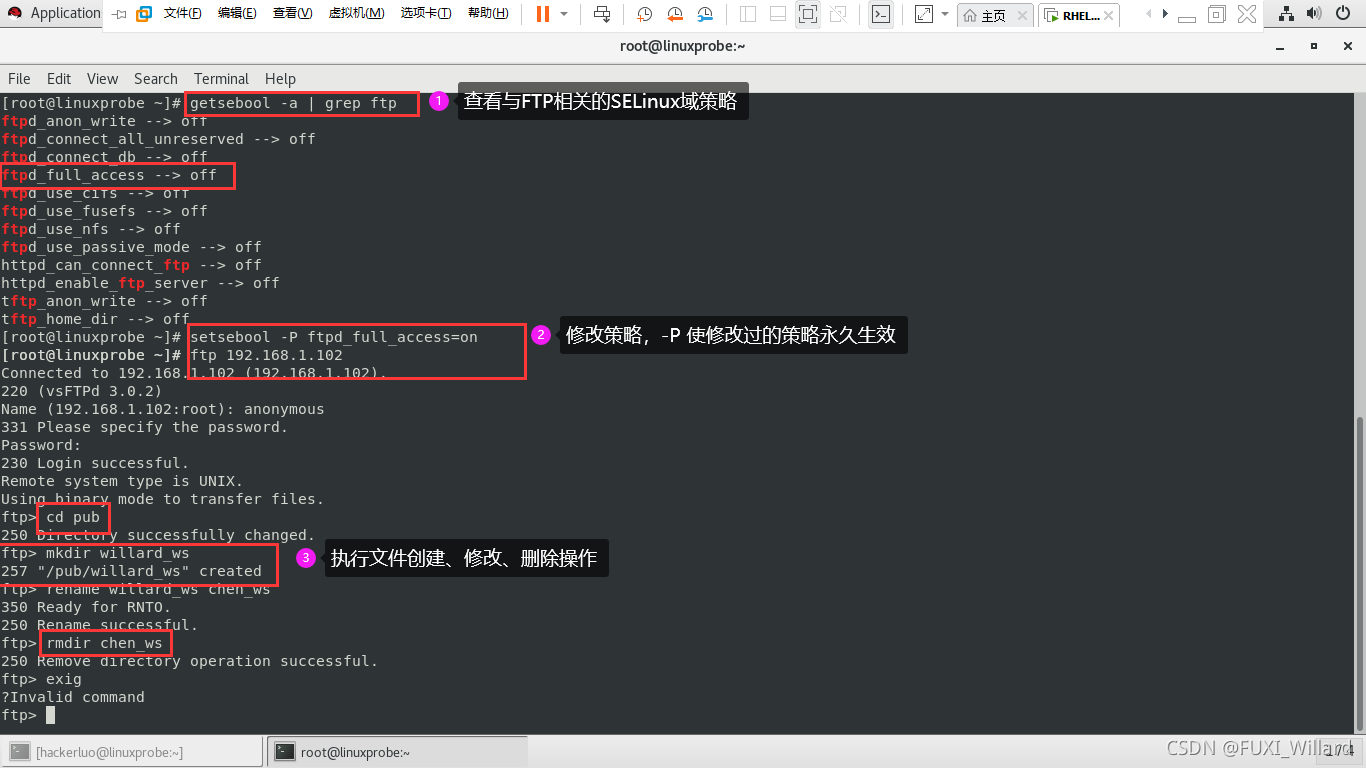
Task: Open the 文件(F) menu
Action: (x=182, y=14)
